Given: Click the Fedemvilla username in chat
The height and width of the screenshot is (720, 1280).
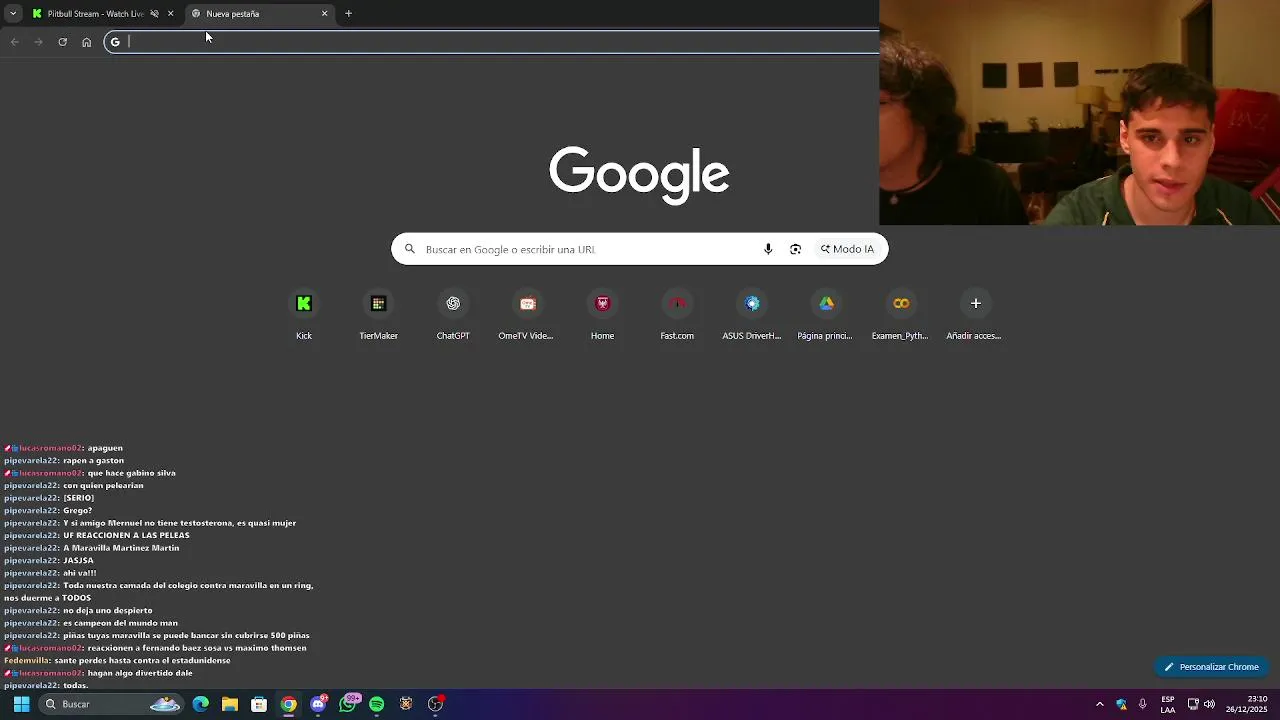Looking at the screenshot, I should point(26,661).
